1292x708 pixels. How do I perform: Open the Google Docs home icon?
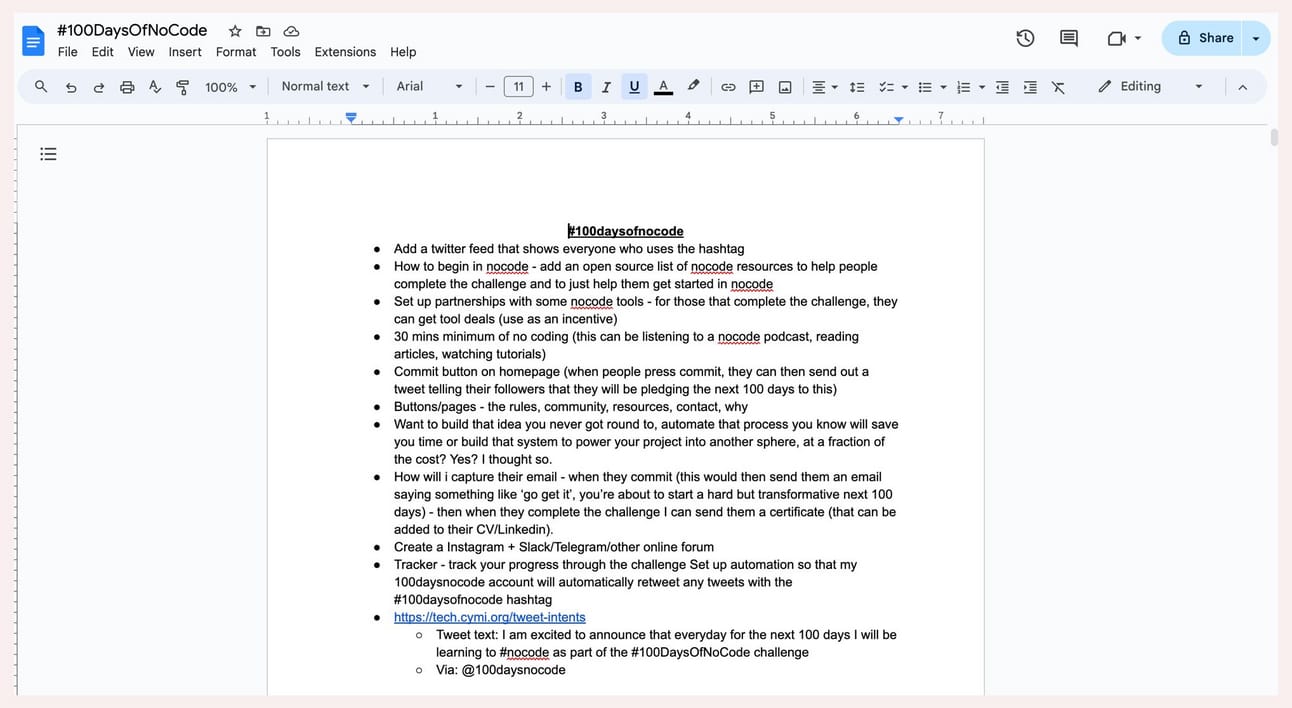(x=34, y=41)
